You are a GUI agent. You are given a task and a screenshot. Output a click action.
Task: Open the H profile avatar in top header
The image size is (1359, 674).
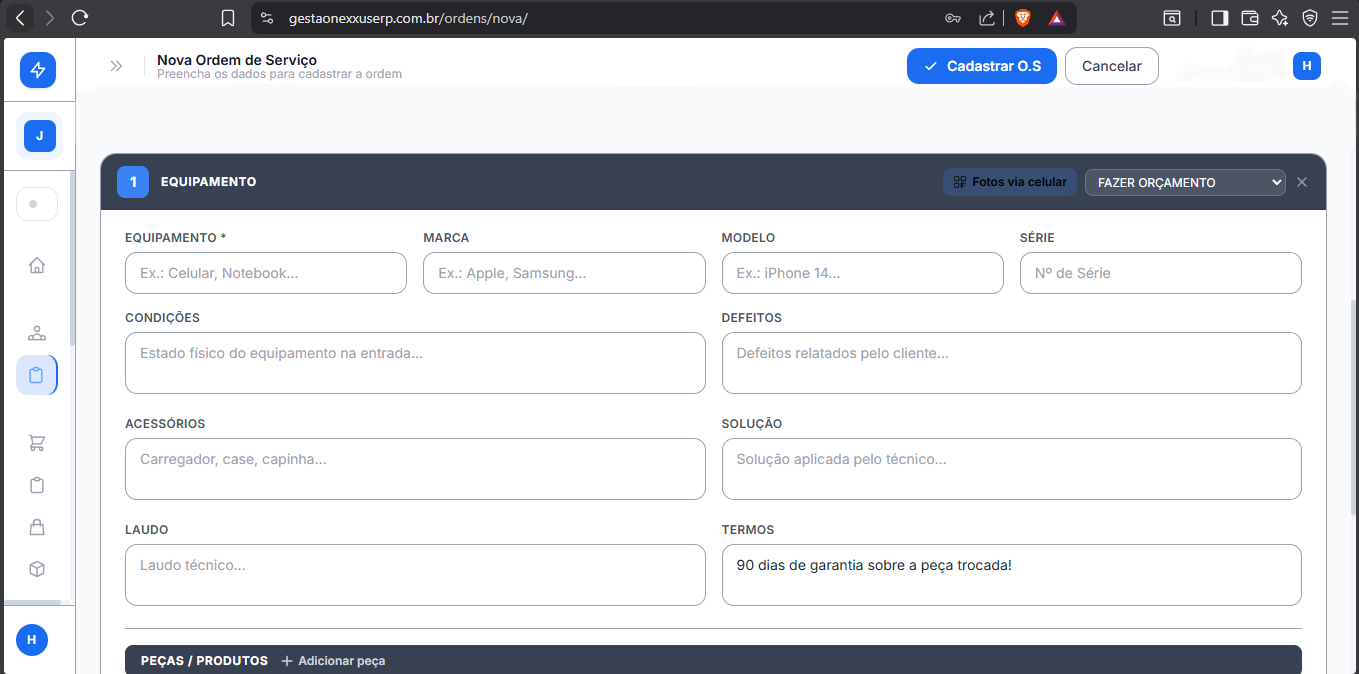pyautogui.click(x=1307, y=66)
